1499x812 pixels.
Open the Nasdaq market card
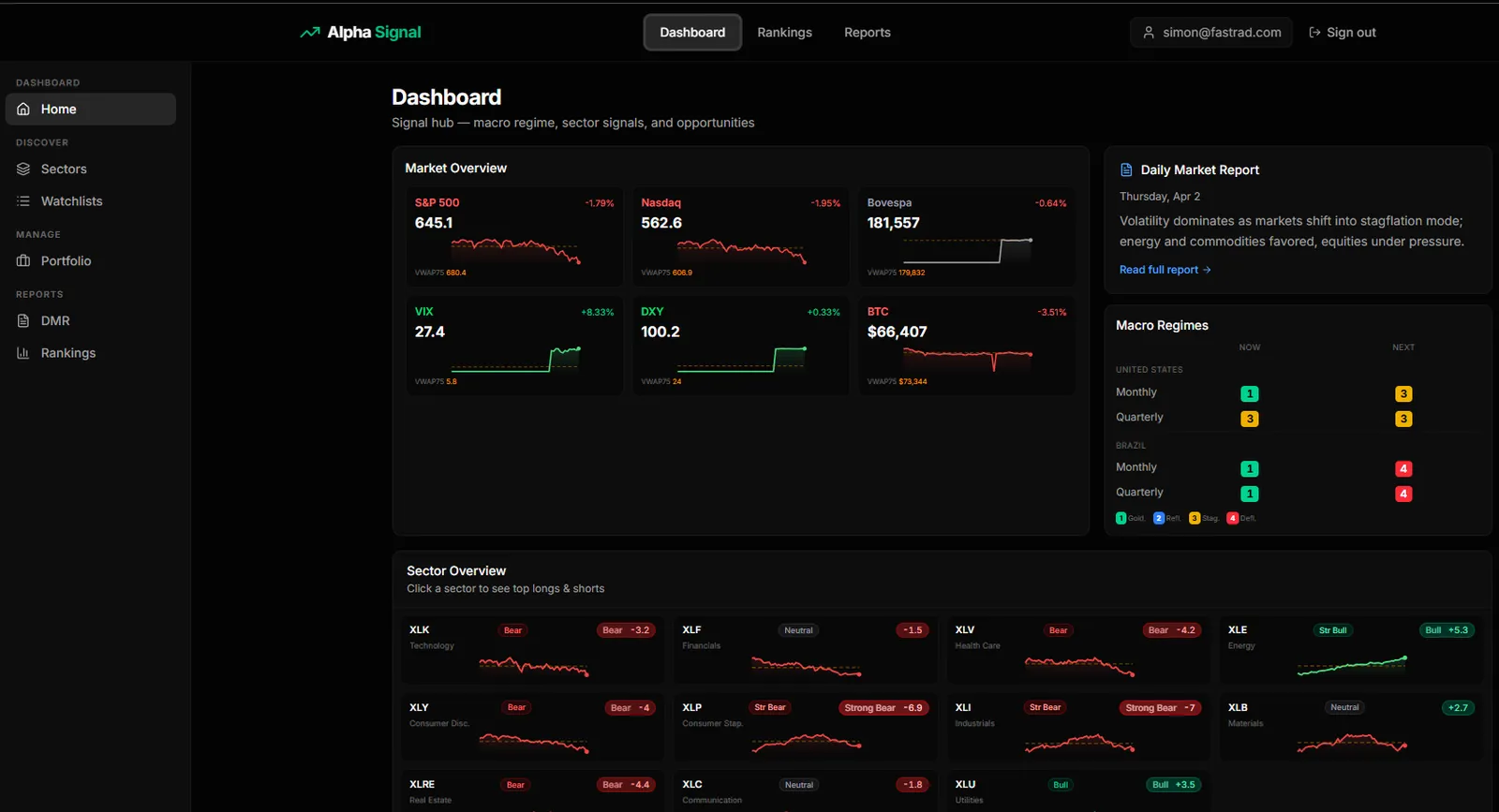point(740,236)
